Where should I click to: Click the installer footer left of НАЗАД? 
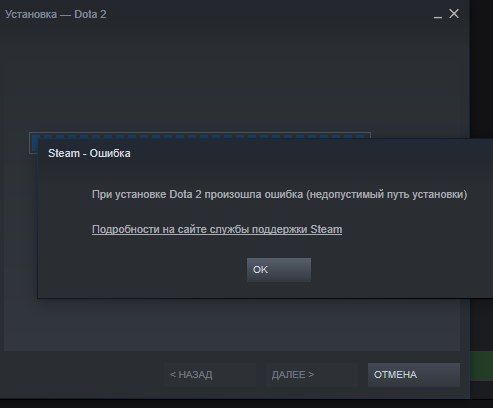tap(83, 375)
